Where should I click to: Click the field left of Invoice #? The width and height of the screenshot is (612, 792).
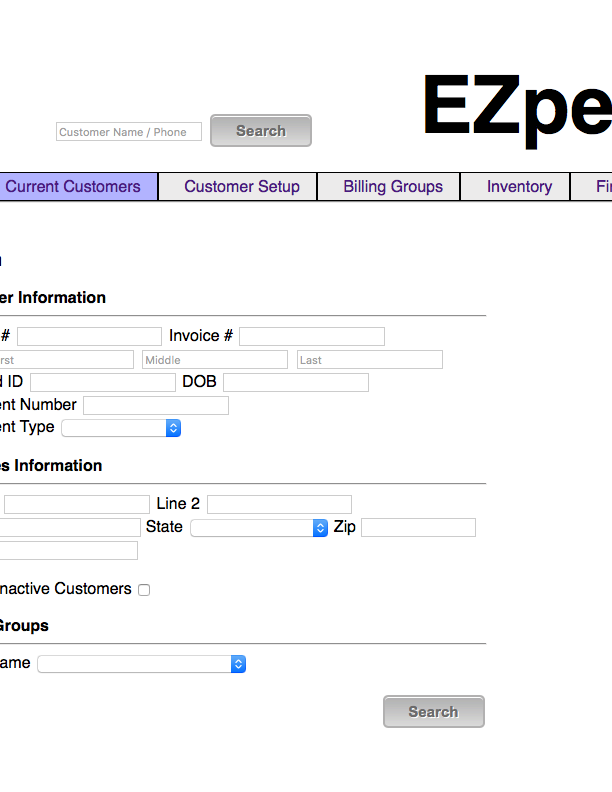89,336
